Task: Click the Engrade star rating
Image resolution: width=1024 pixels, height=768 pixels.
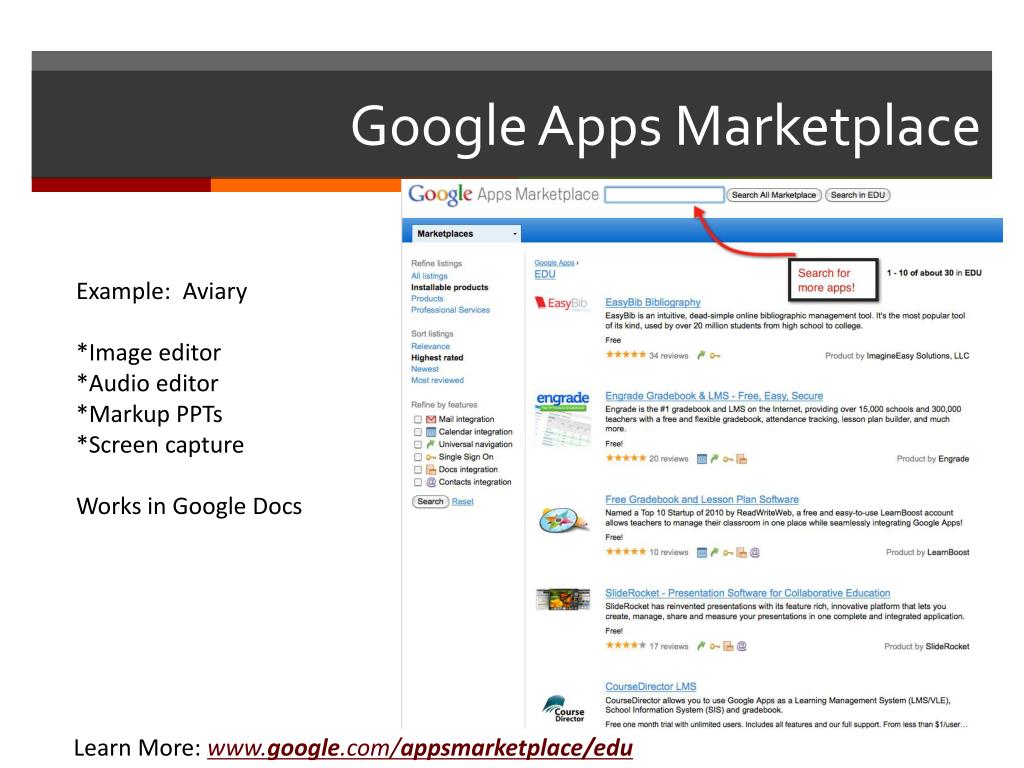Action: pos(626,458)
